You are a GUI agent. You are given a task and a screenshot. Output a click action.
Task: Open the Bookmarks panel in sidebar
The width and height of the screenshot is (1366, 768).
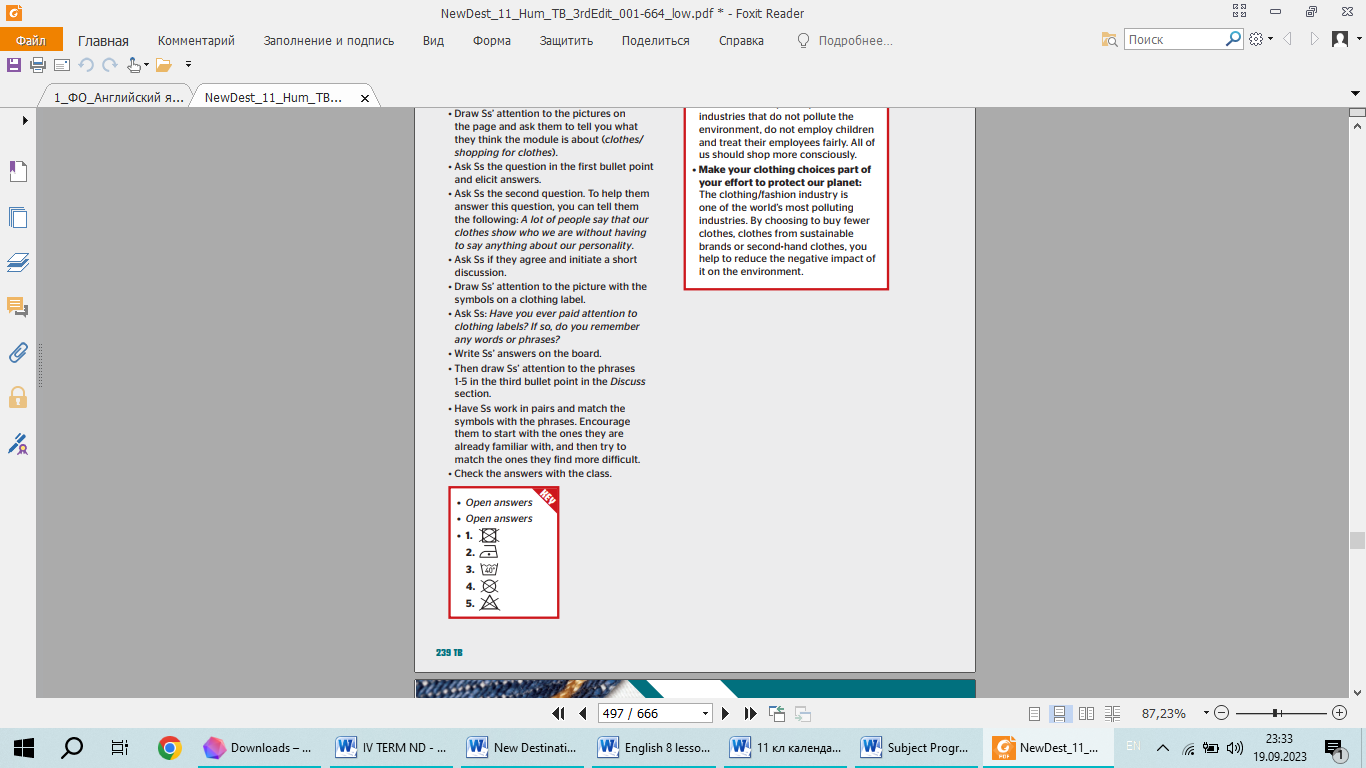[18, 172]
